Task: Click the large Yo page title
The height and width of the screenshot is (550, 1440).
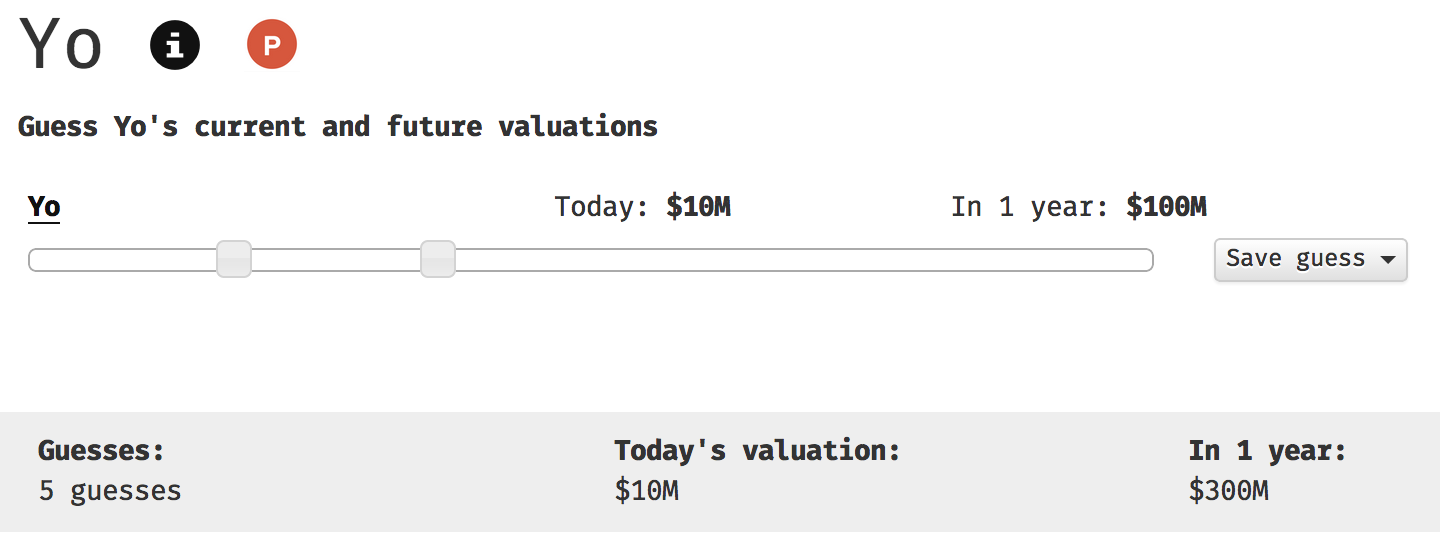Action: tap(60, 45)
